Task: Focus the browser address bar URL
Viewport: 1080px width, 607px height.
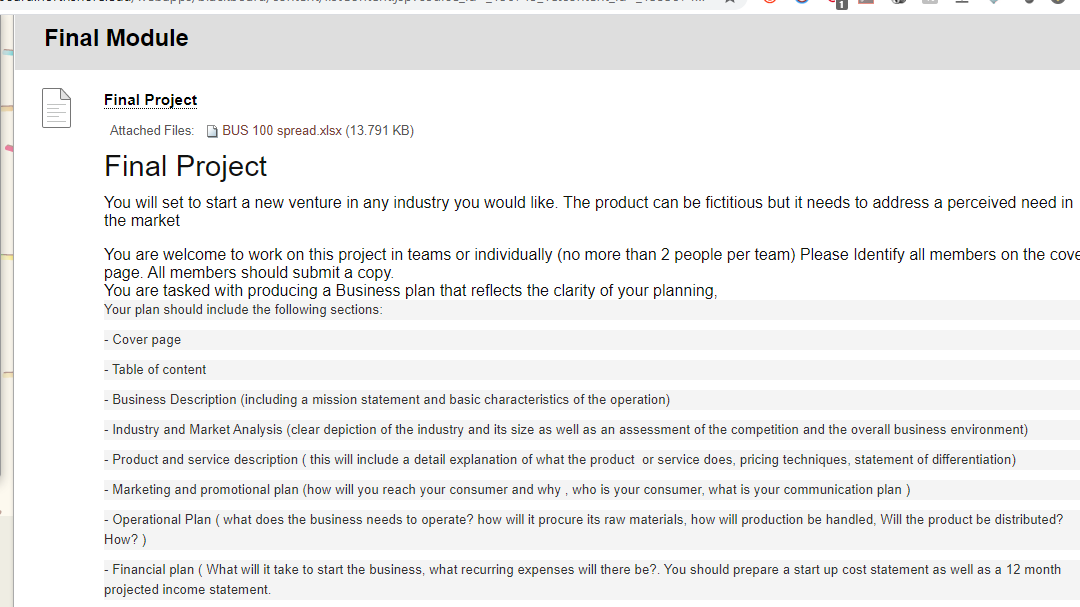Action: [350, 2]
